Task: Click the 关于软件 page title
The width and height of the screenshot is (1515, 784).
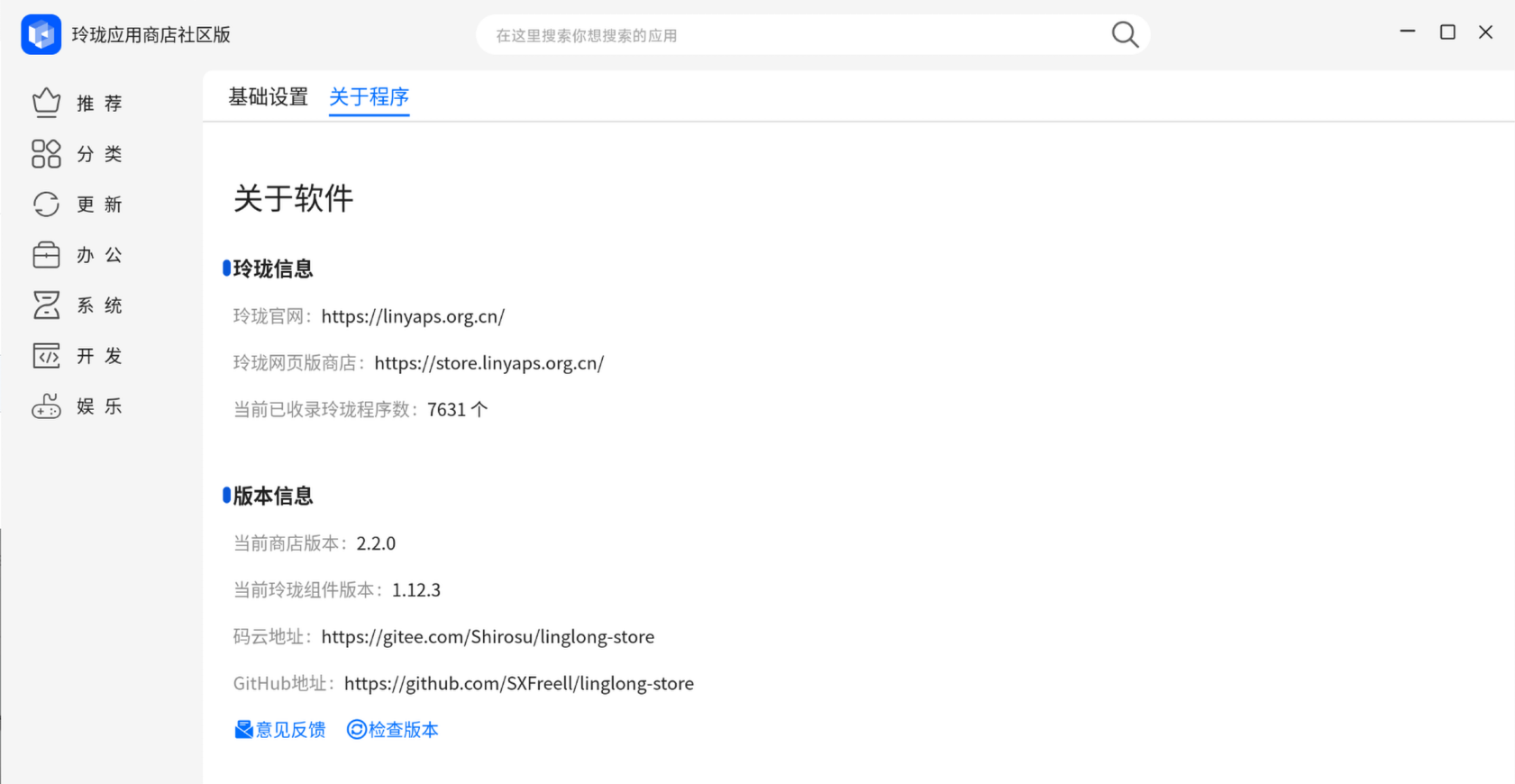Action: click(293, 198)
